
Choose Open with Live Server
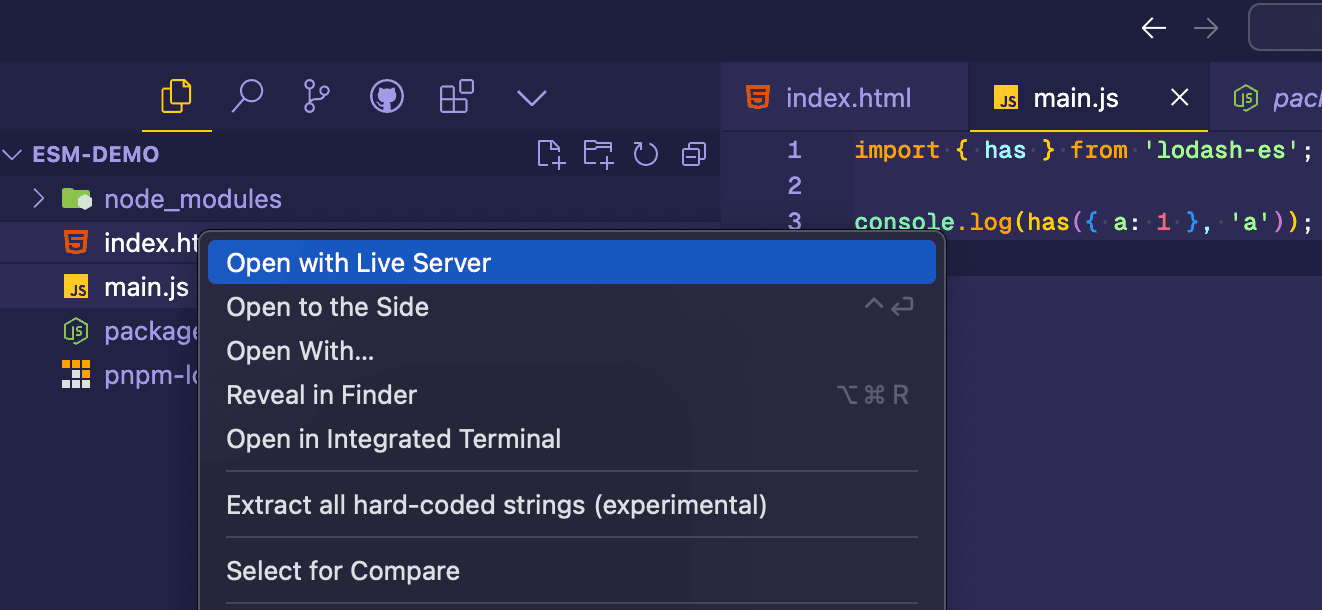[358, 262]
